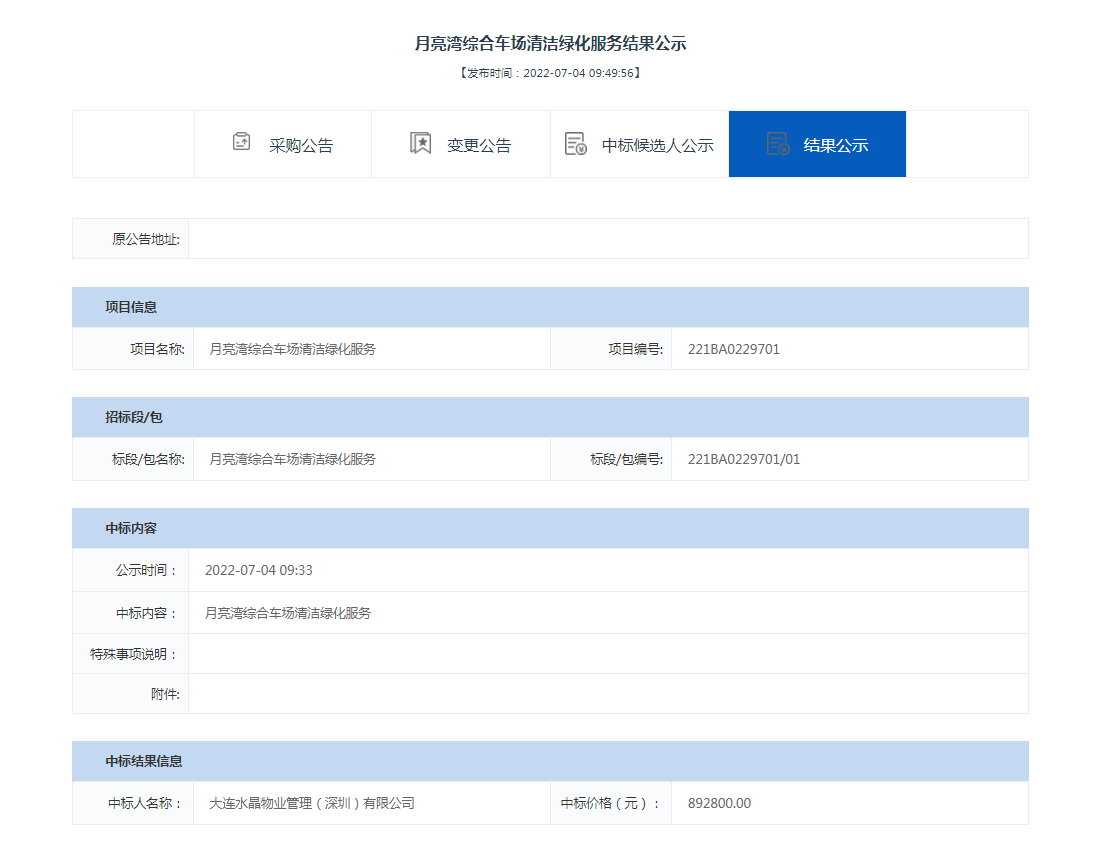Click the 中标候选人公示 document icon
This screenshot has width=1101, height=852.
coord(576,143)
